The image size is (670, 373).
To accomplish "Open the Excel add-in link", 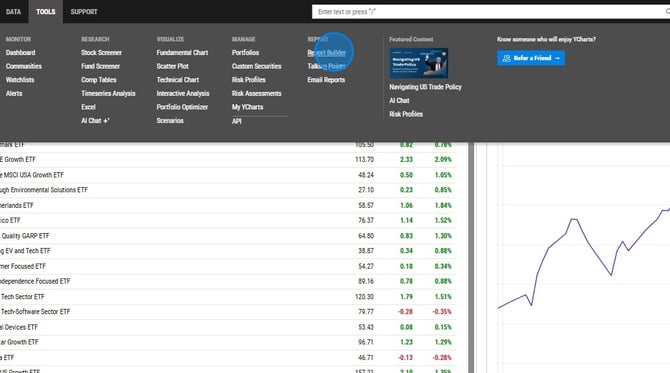I will 88,107.
